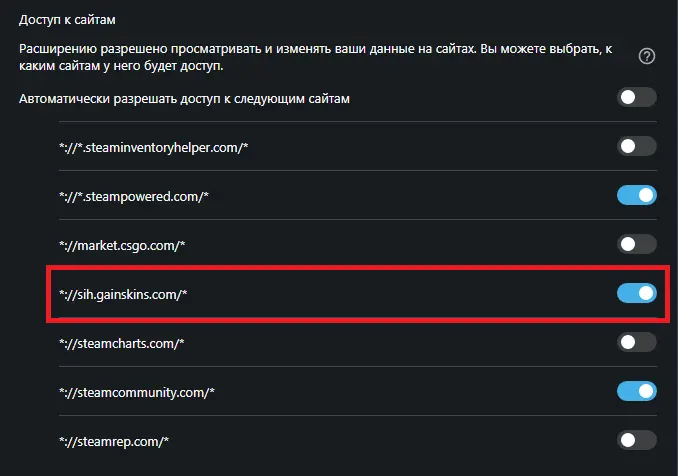
Task: Click the 'Автоматически разрешать доступ' label text
Action: [x=184, y=99]
